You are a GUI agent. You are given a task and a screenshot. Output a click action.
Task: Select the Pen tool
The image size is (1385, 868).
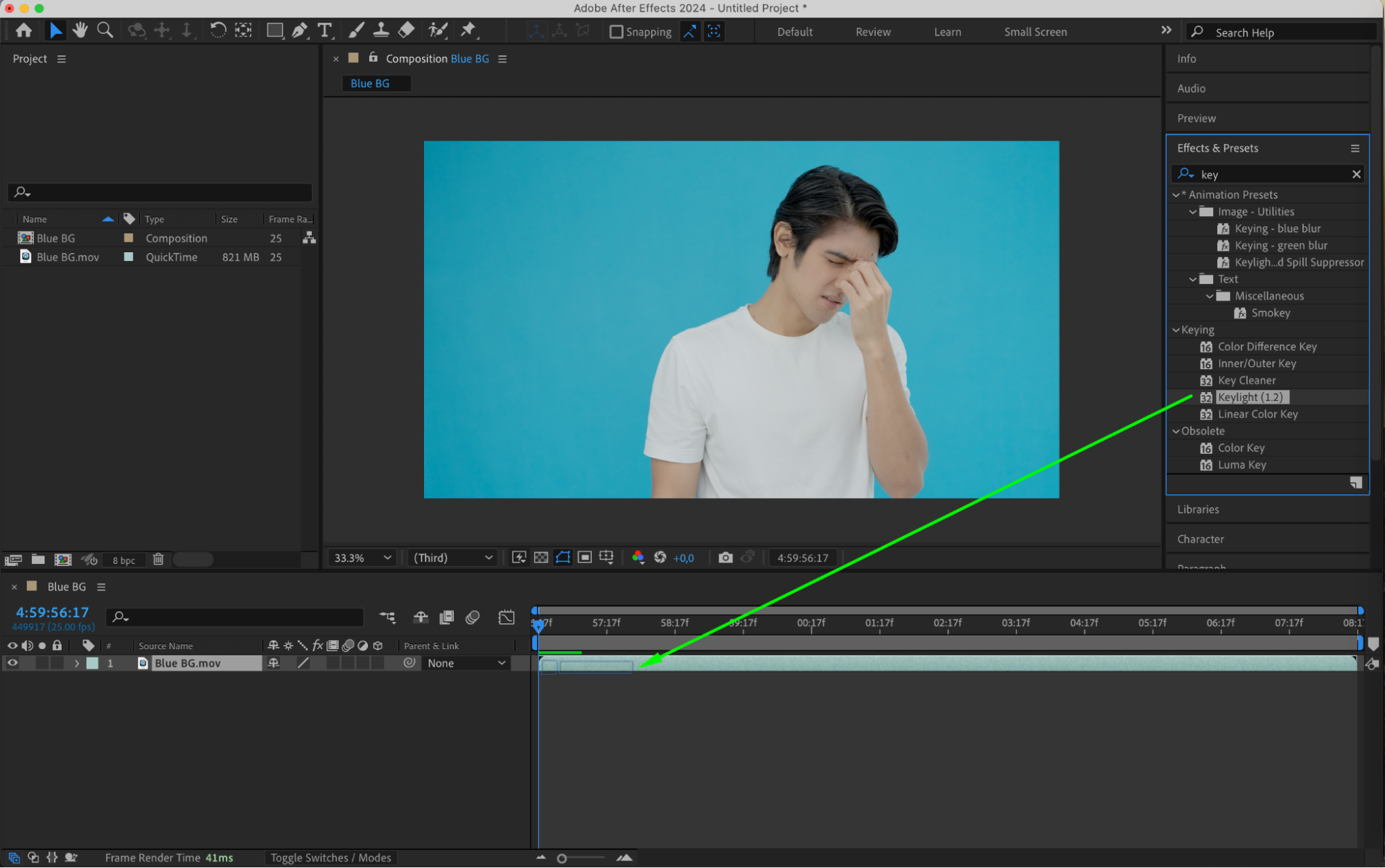click(x=299, y=30)
